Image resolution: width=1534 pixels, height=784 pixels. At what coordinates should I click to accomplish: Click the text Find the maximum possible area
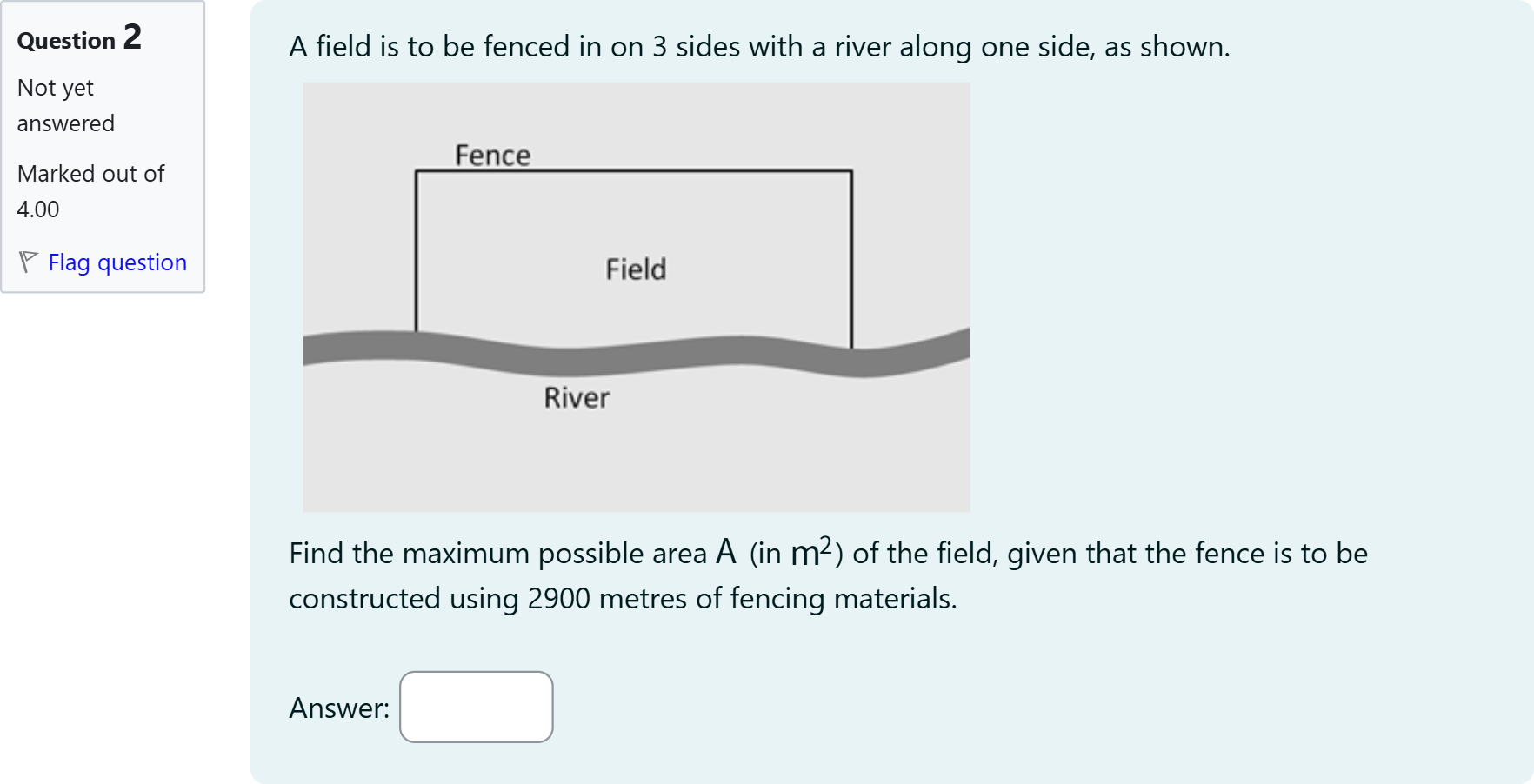(x=497, y=554)
